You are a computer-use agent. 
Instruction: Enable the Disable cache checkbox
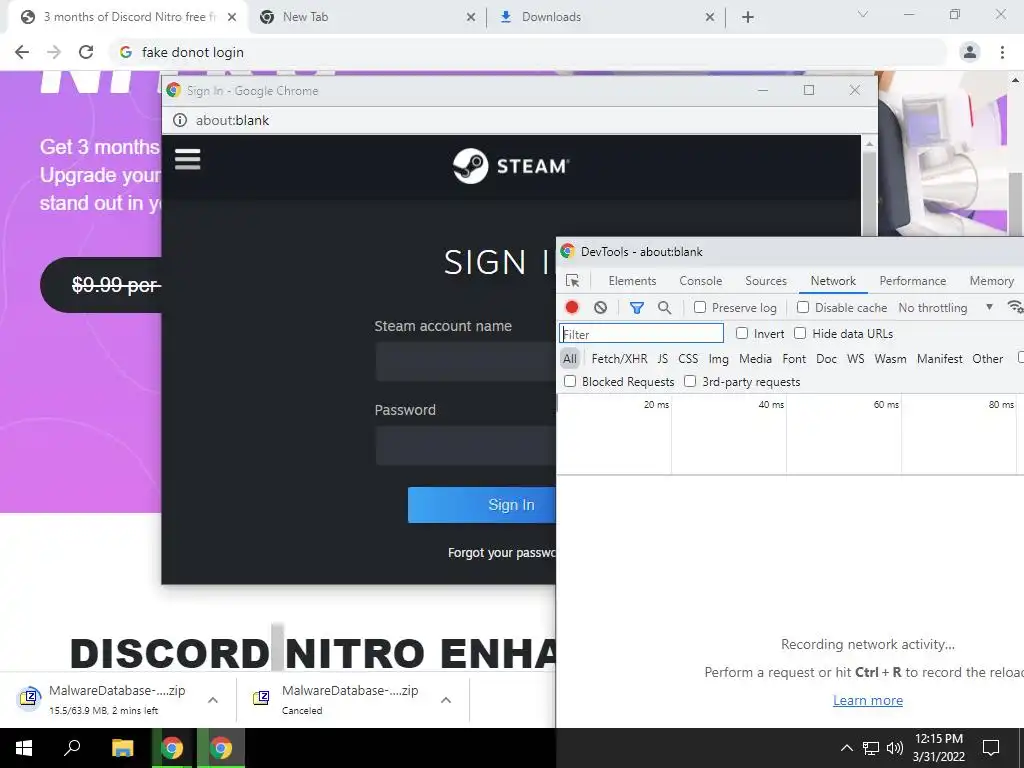(803, 307)
